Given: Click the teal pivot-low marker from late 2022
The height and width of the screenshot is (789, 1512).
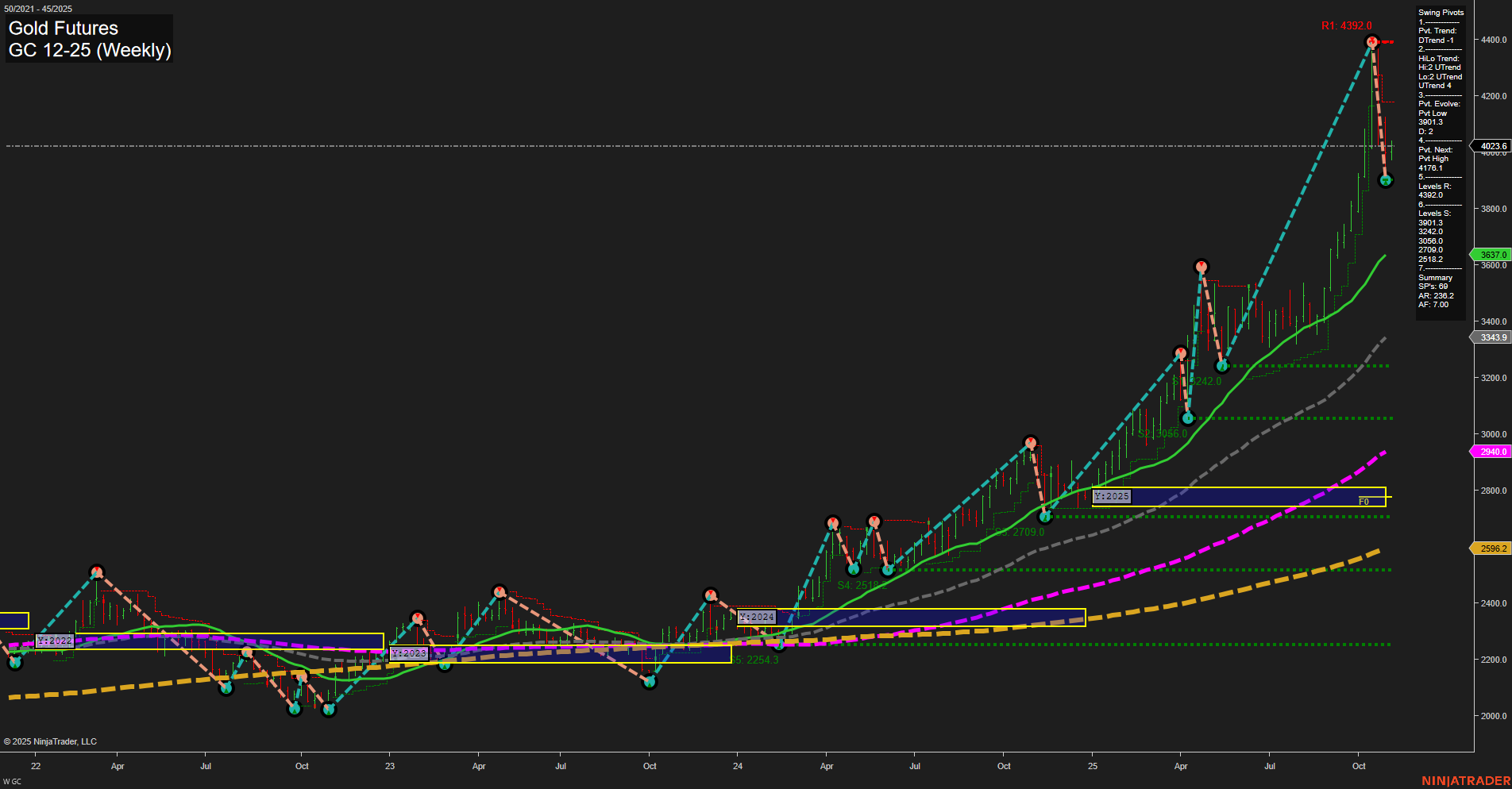Looking at the screenshot, I should 329,710.
